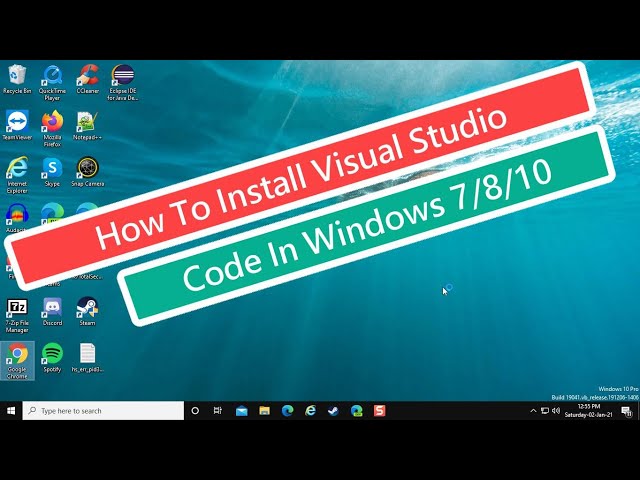
Task: Launch Internet Explorer from the taskbar
Action: point(311,411)
